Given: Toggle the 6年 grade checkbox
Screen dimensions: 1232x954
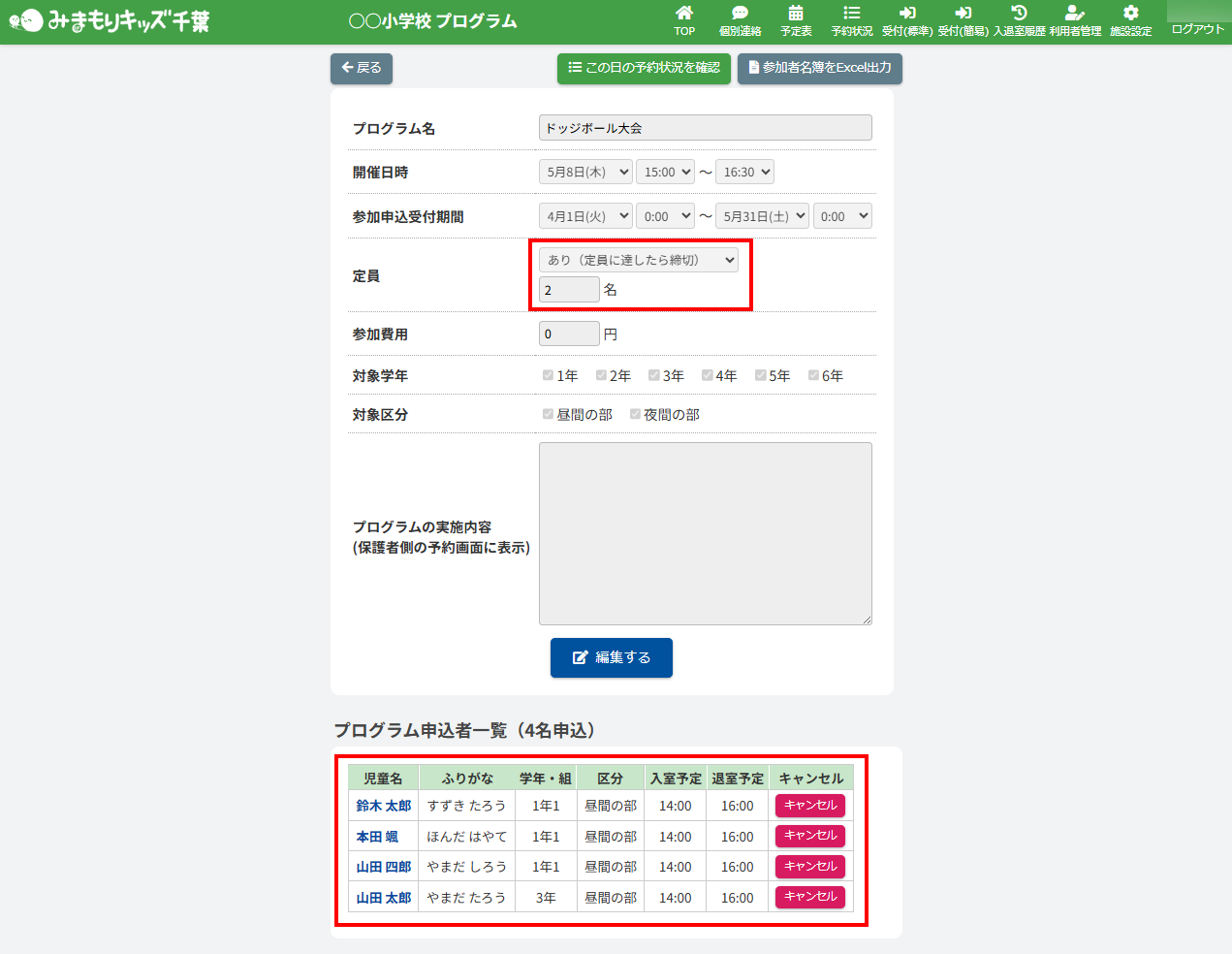Looking at the screenshot, I should coord(813,375).
